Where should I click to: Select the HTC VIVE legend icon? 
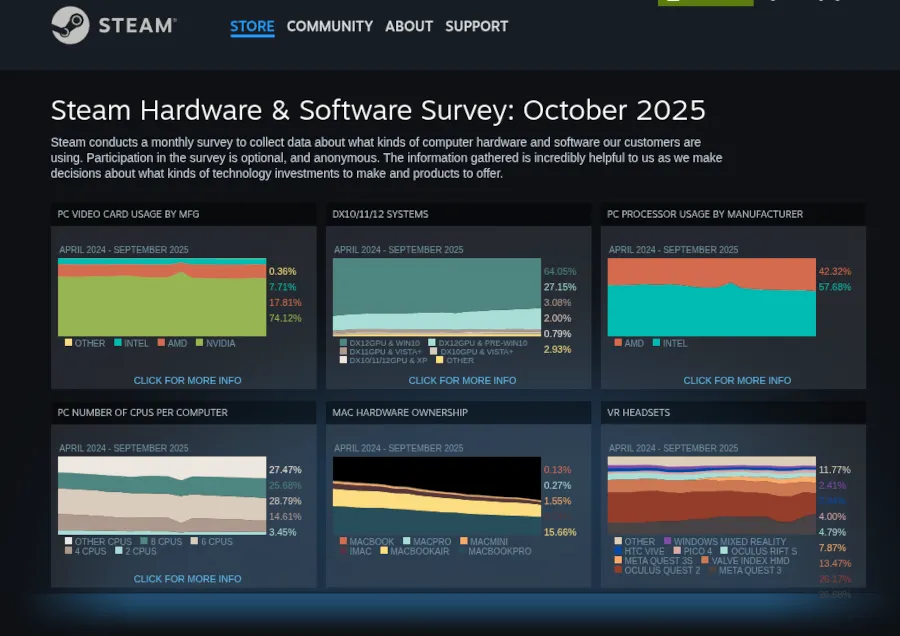tap(617, 551)
